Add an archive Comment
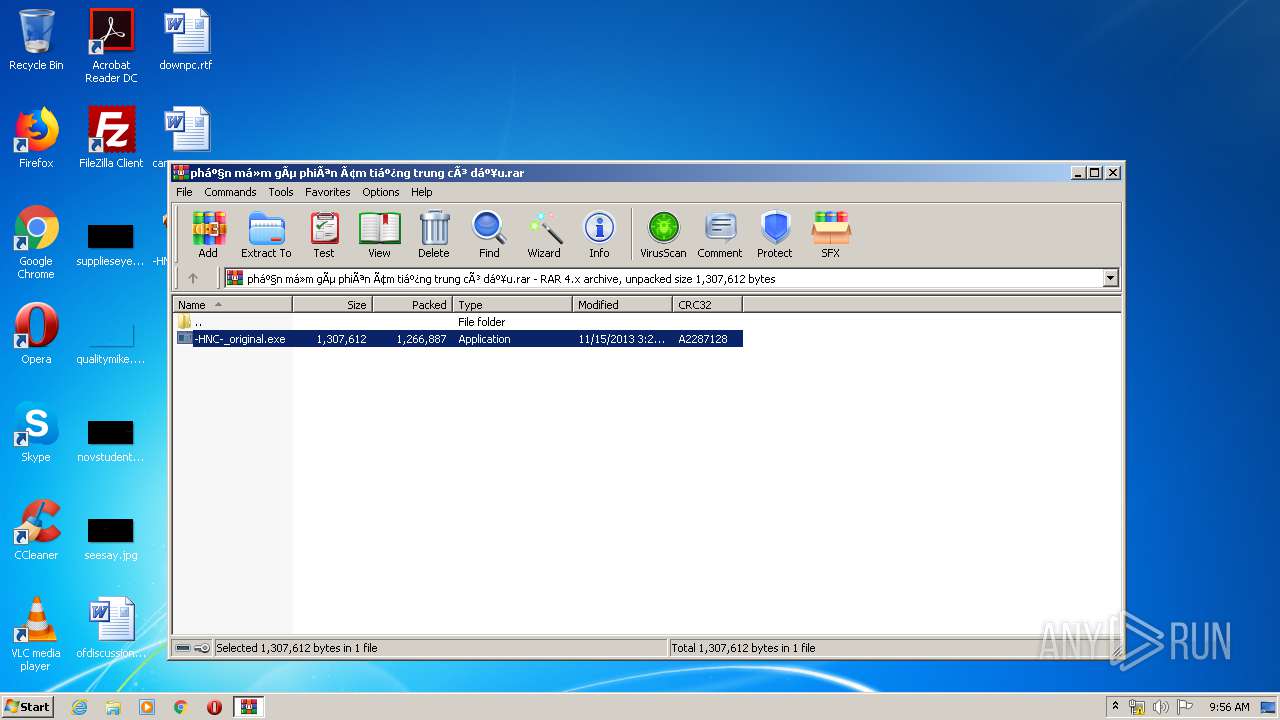Viewport: 1280px width, 720px height. pyautogui.click(x=720, y=235)
